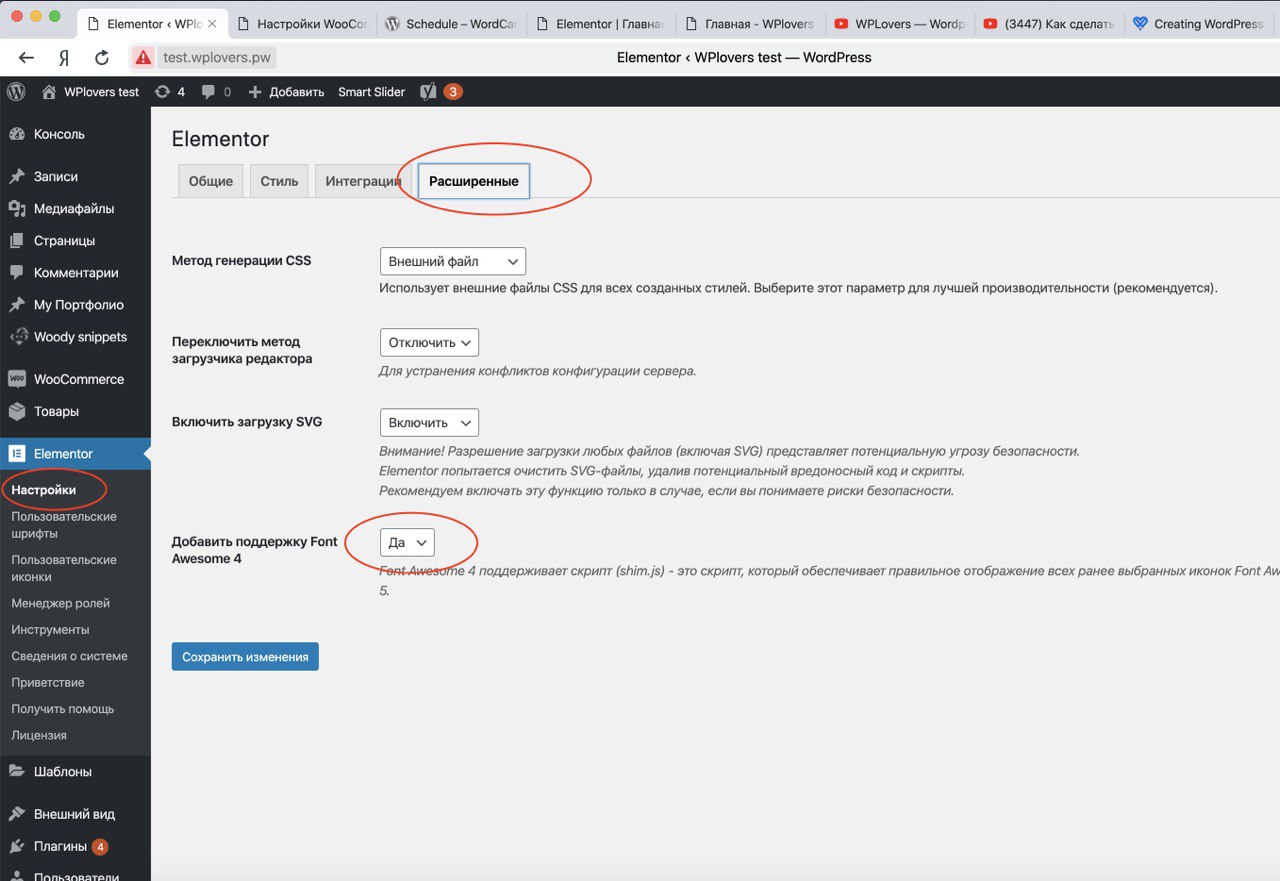This screenshot has height=881, width=1280.
Task: Switch to Elementor | Главная browser tab
Action: [600, 24]
